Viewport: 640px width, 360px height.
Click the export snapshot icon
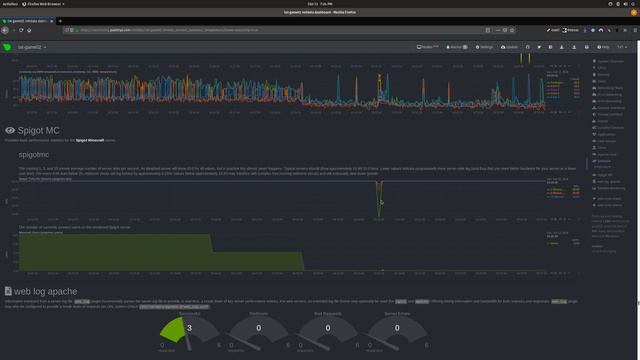click(574, 47)
